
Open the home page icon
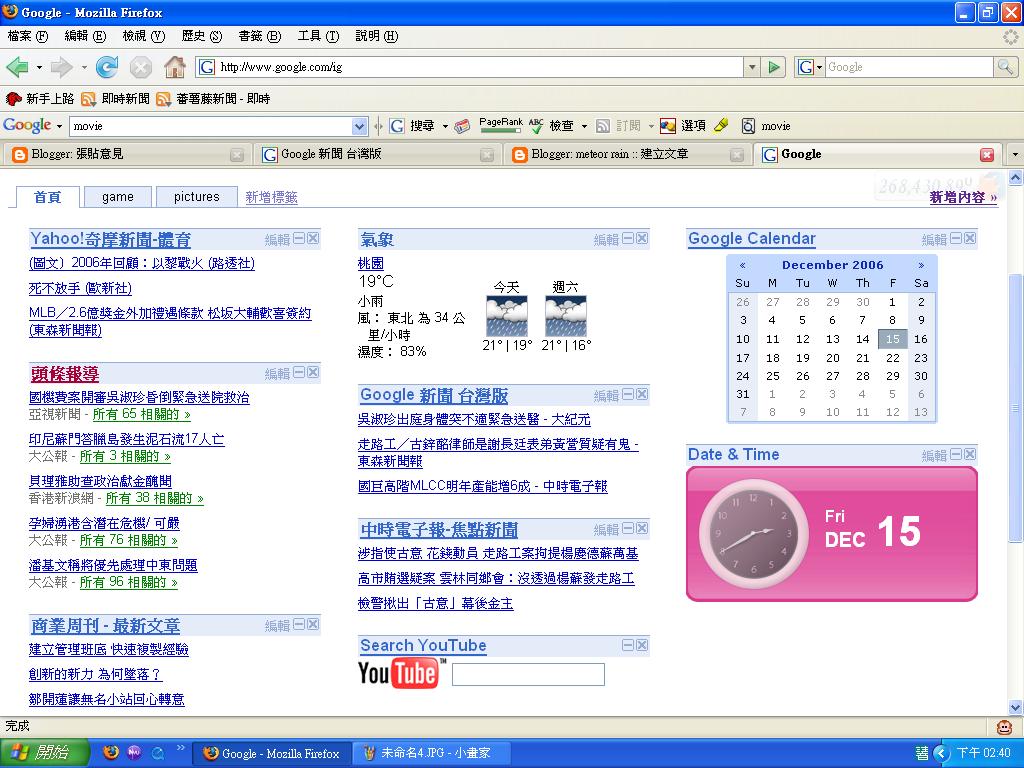pyautogui.click(x=174, y=67)
